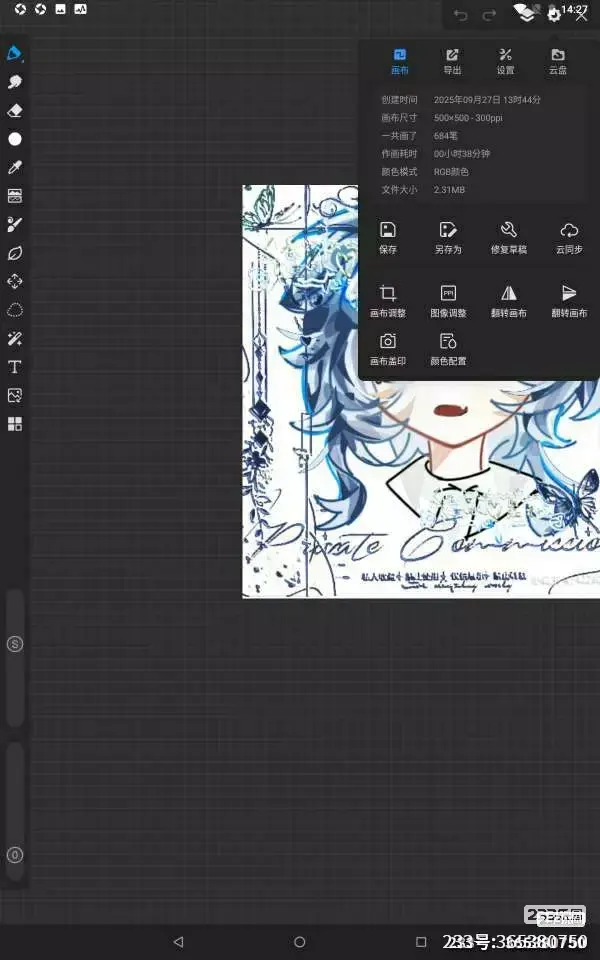The image size is (600, 960).
Task: Select the eraser tool
Action: tap(15, 111)
